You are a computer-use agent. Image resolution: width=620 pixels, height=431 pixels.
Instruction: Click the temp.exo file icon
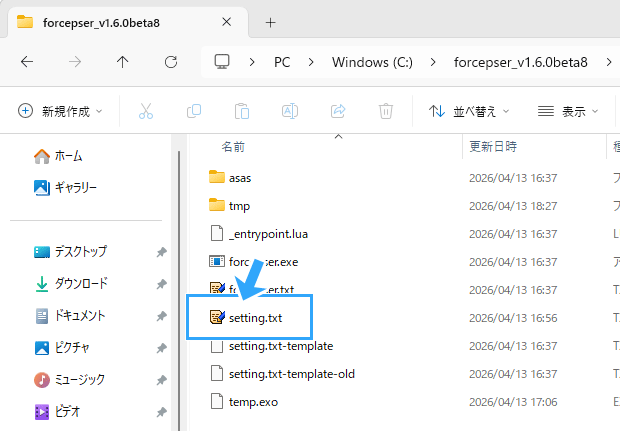pyautogui.click(x=217, y=402)
